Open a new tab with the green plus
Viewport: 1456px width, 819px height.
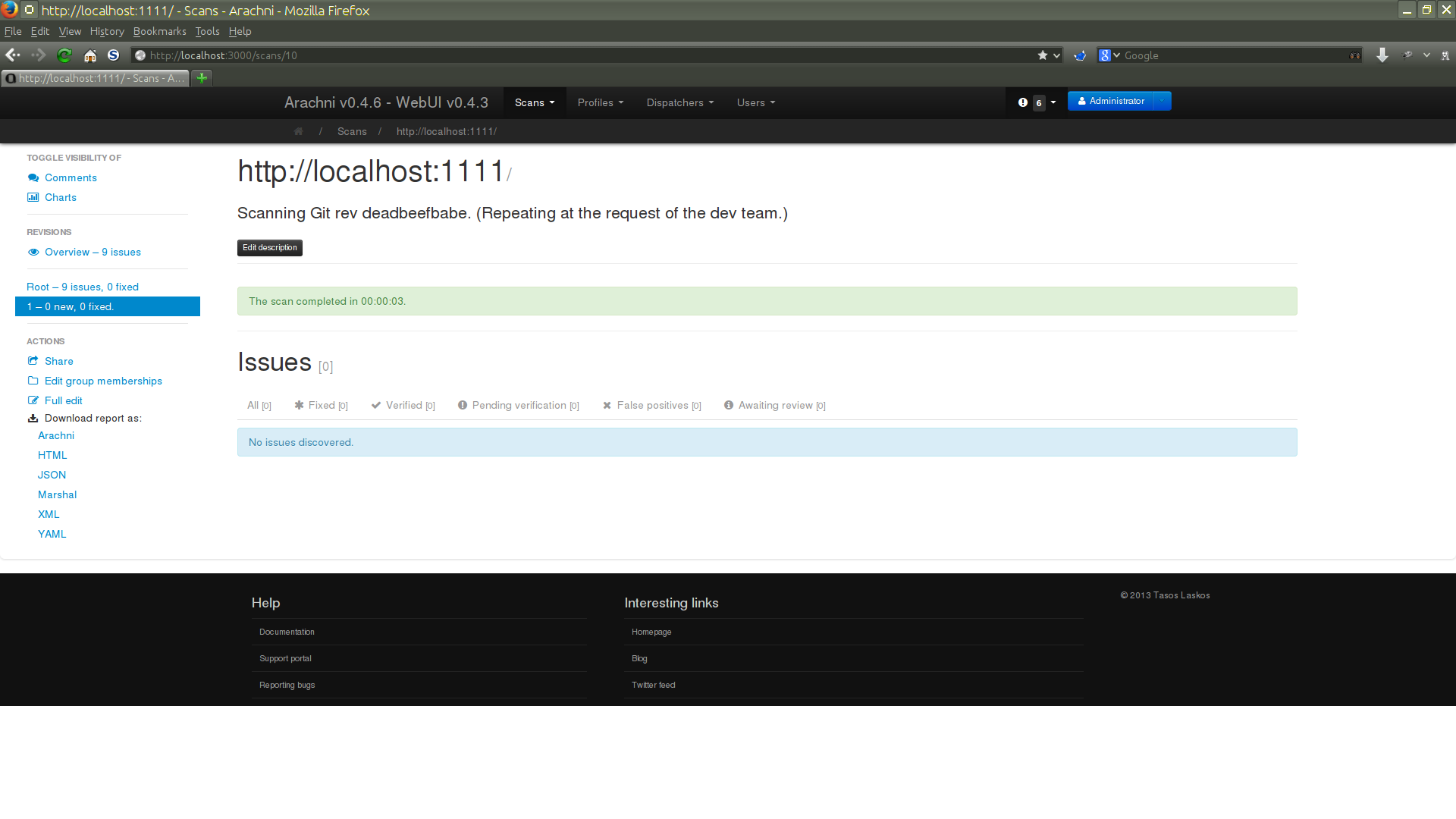click(x=202, y=78)
